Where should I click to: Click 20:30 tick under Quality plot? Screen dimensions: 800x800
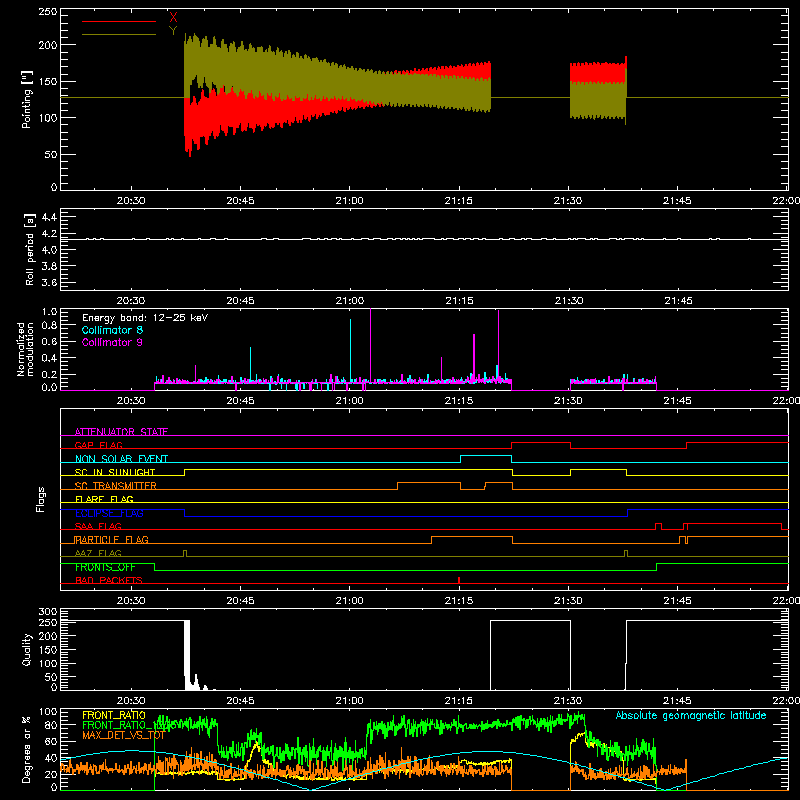(x=131, y=701)
